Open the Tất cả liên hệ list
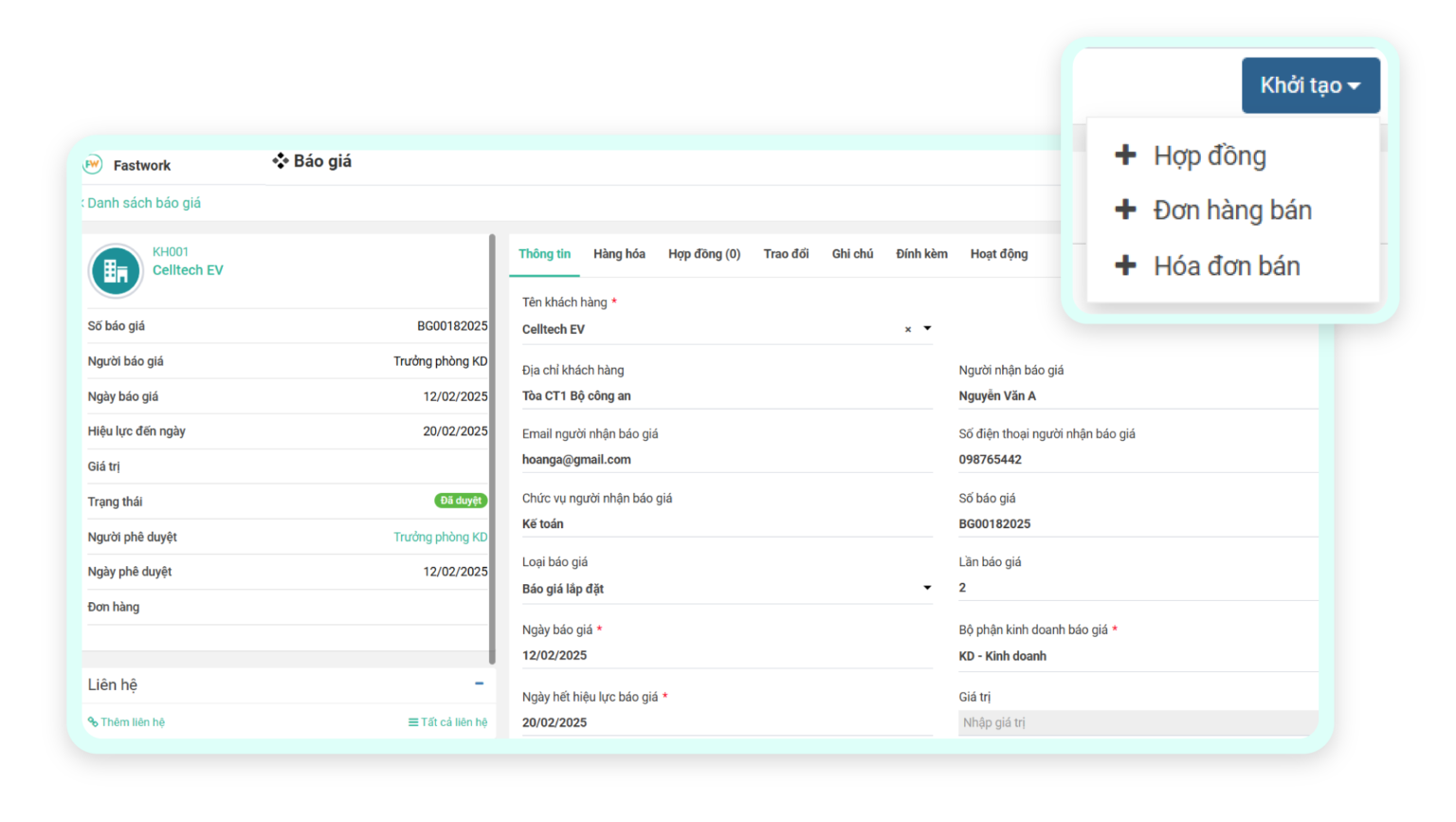 pos(447,722)
